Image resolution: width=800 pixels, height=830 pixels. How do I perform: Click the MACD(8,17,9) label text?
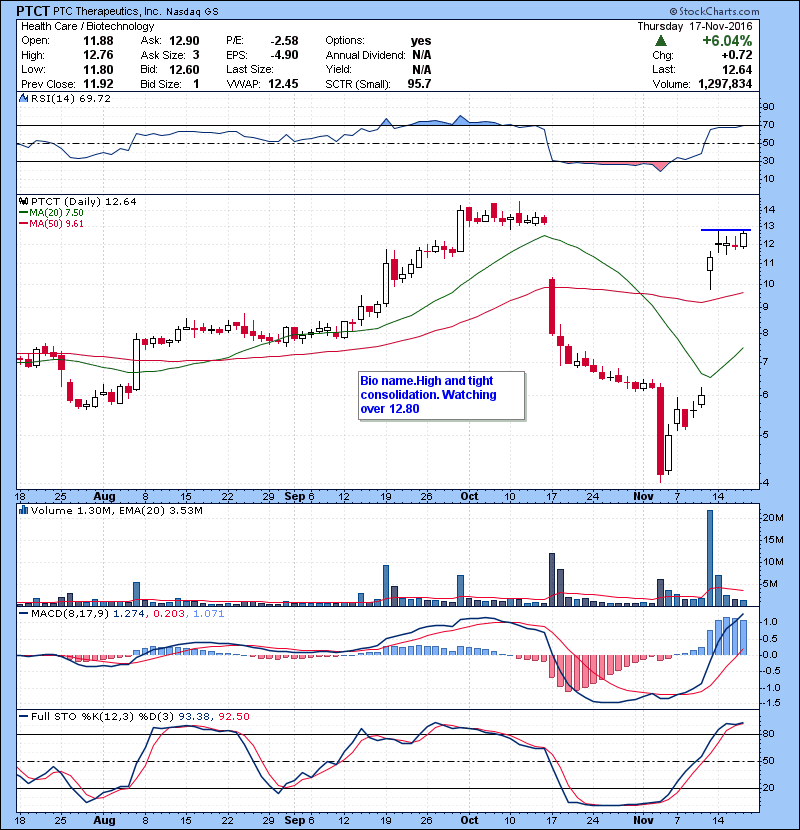(70, 614)
